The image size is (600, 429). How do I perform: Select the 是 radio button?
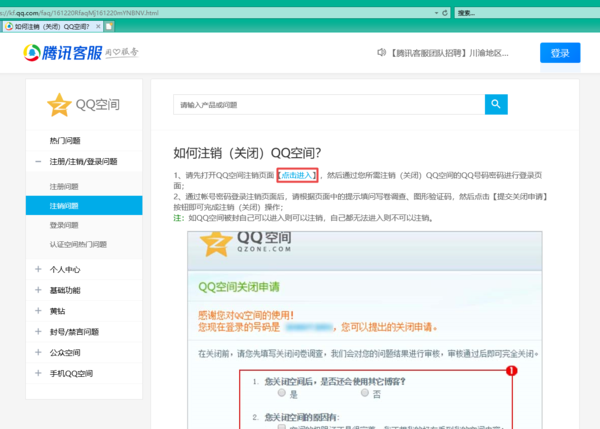click(x=283, y=393)
